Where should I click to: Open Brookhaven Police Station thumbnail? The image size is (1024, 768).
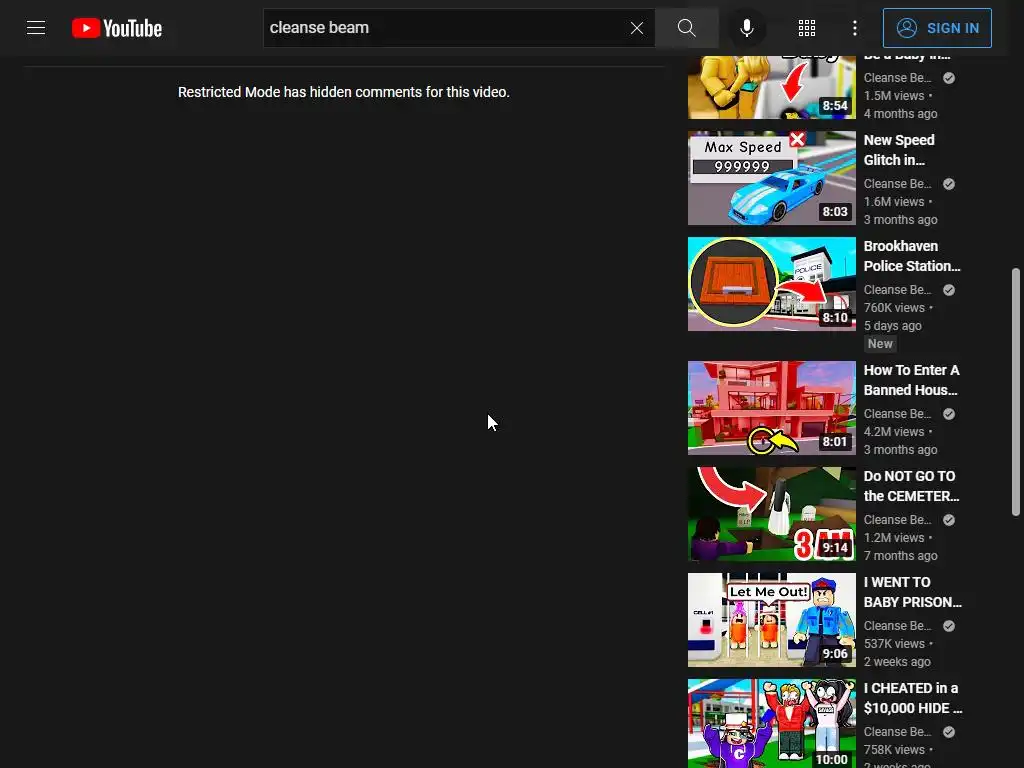click(771, 283)
